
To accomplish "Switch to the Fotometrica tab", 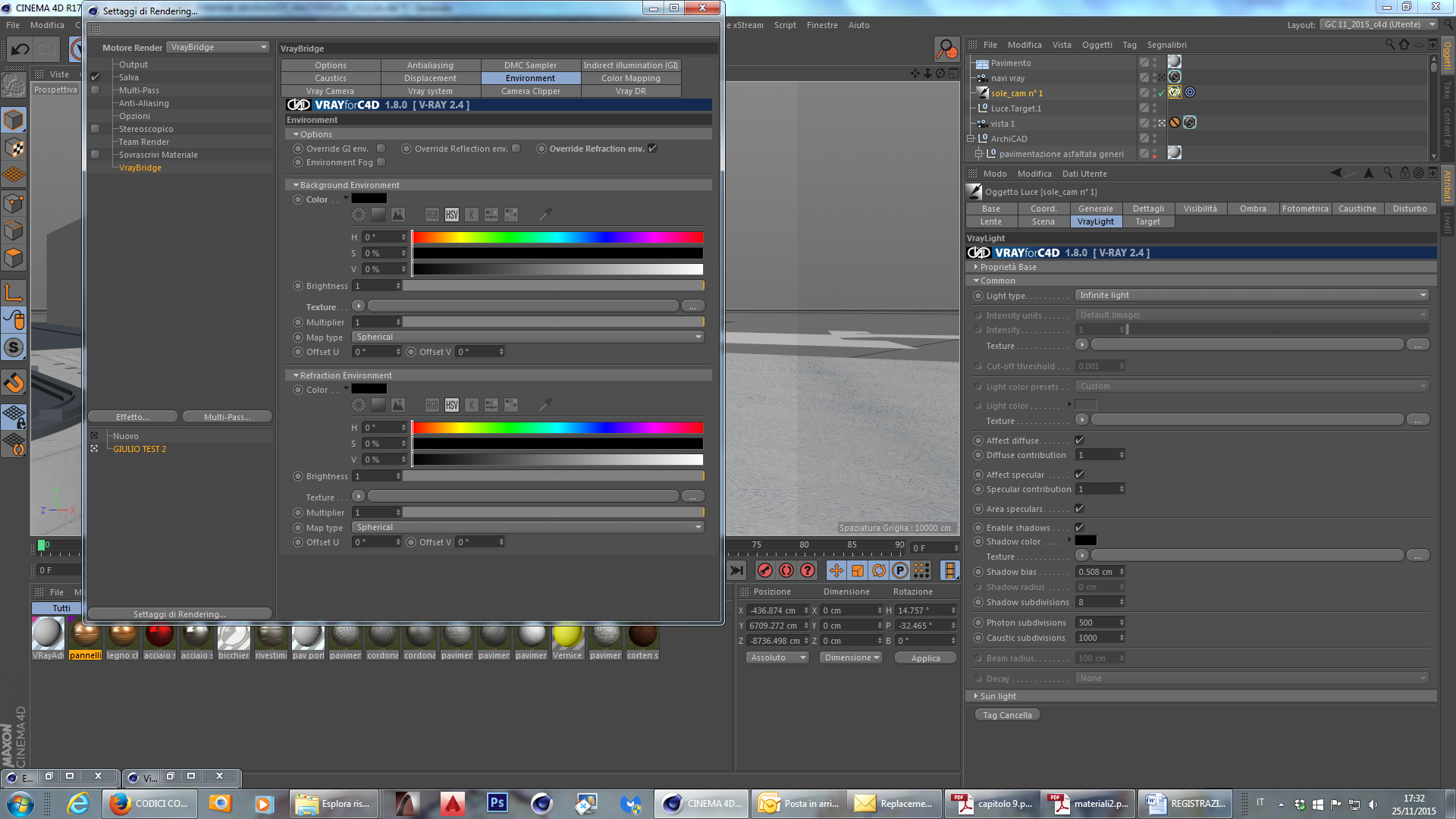I will tap(1304, 209).
